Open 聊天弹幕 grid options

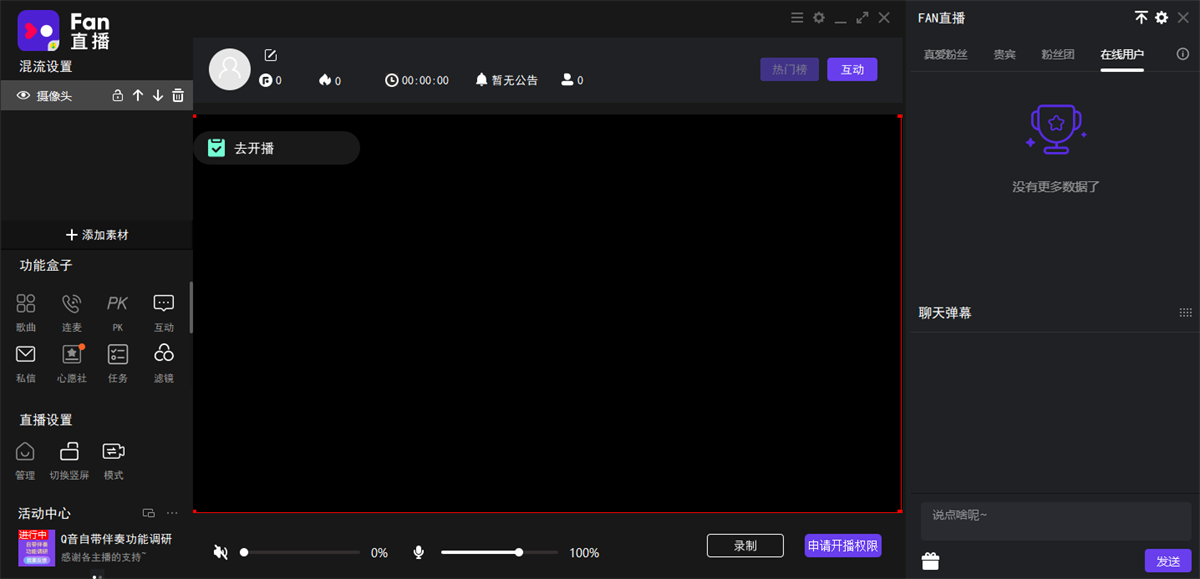(1185, 313)
